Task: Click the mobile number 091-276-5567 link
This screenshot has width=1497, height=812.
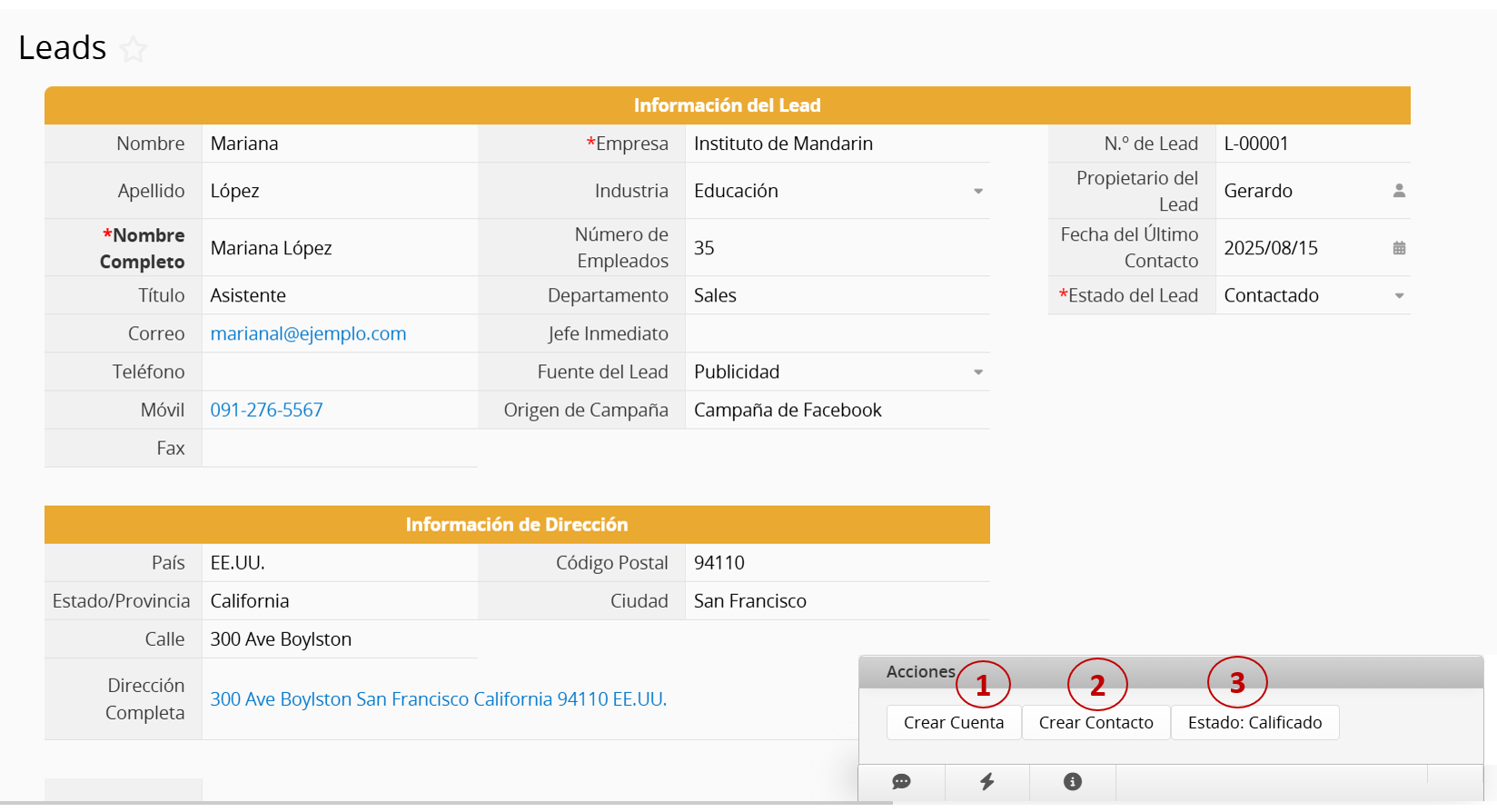Action: click(x=266, y=411)
